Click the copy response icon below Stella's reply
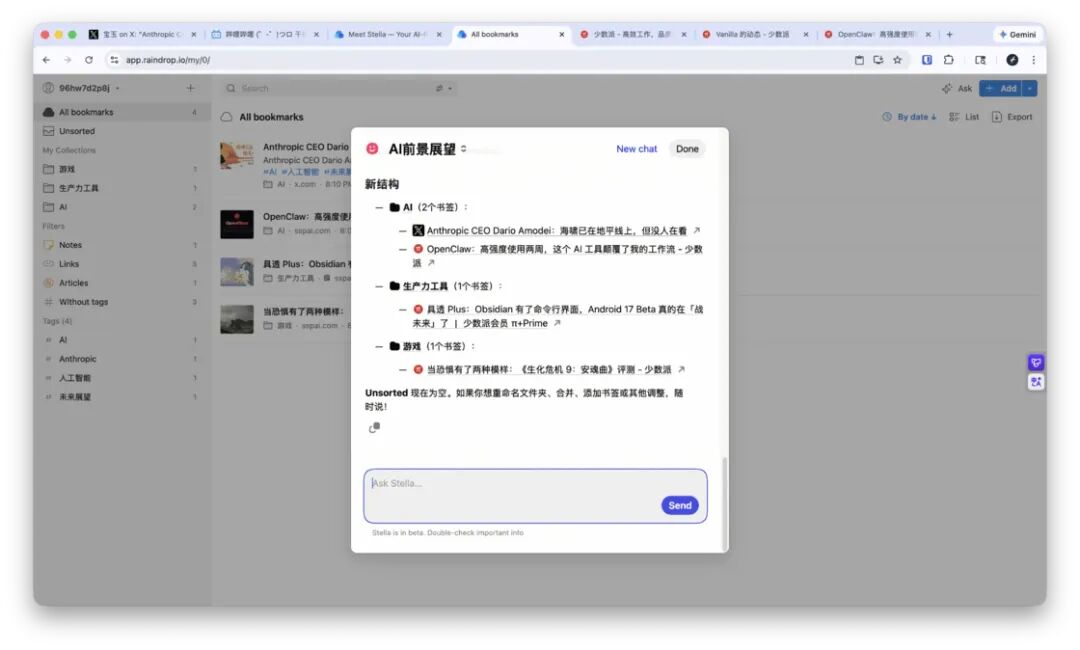1080x650 pixels. pos(374,428)
